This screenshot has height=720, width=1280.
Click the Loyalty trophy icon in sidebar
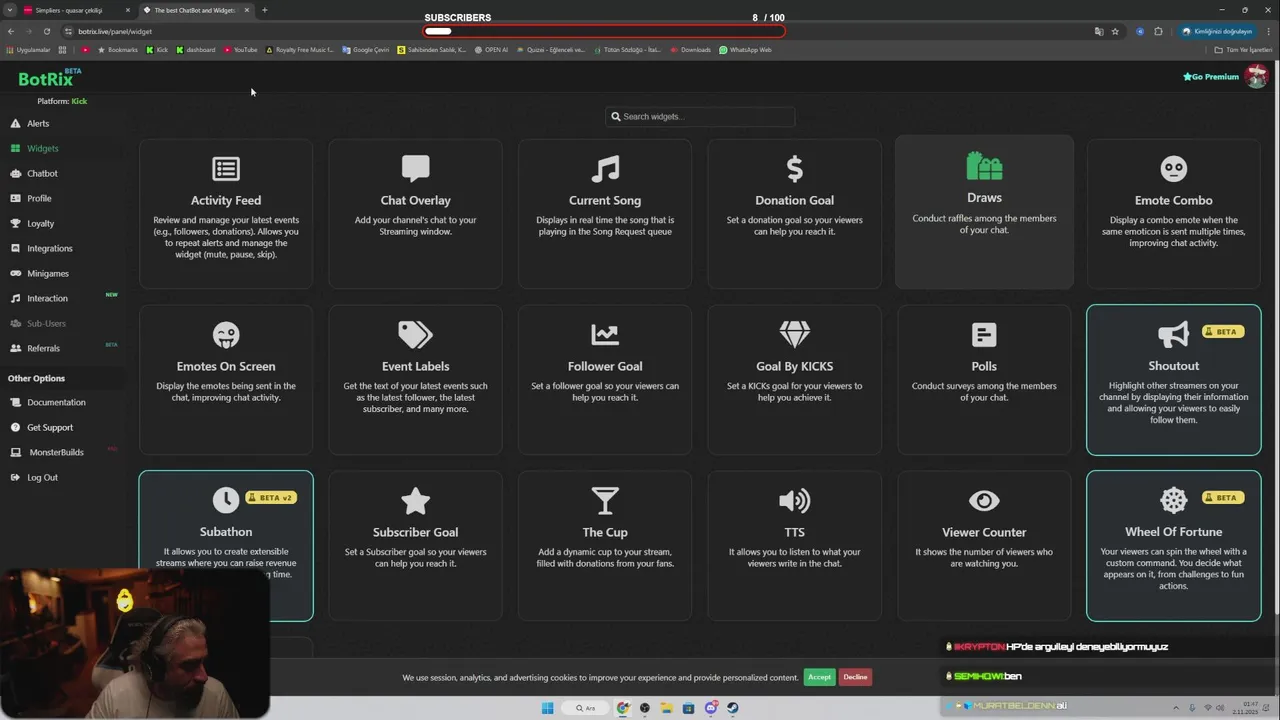(15, 224)
